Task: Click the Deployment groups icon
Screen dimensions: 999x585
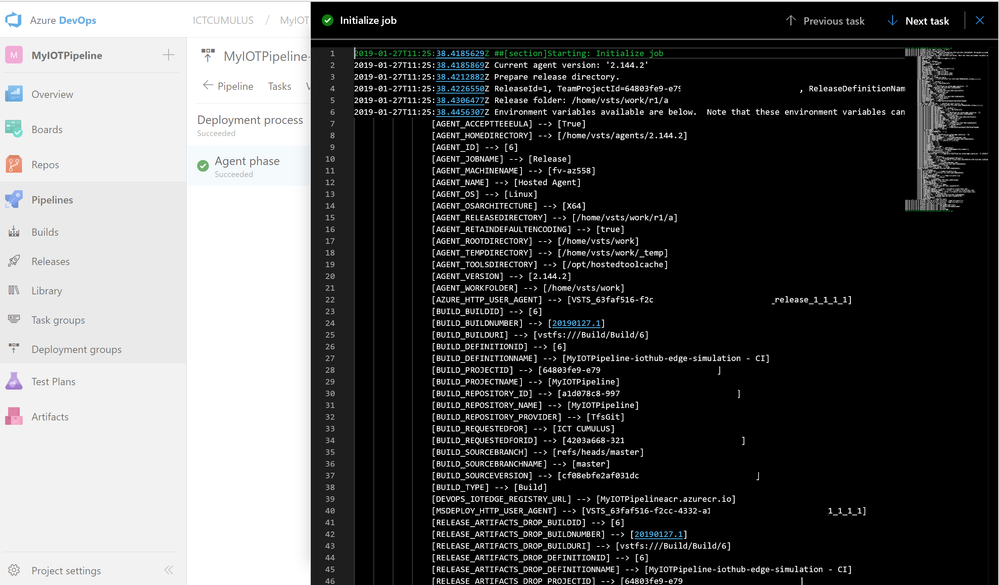Action: (x=14, y=349)
